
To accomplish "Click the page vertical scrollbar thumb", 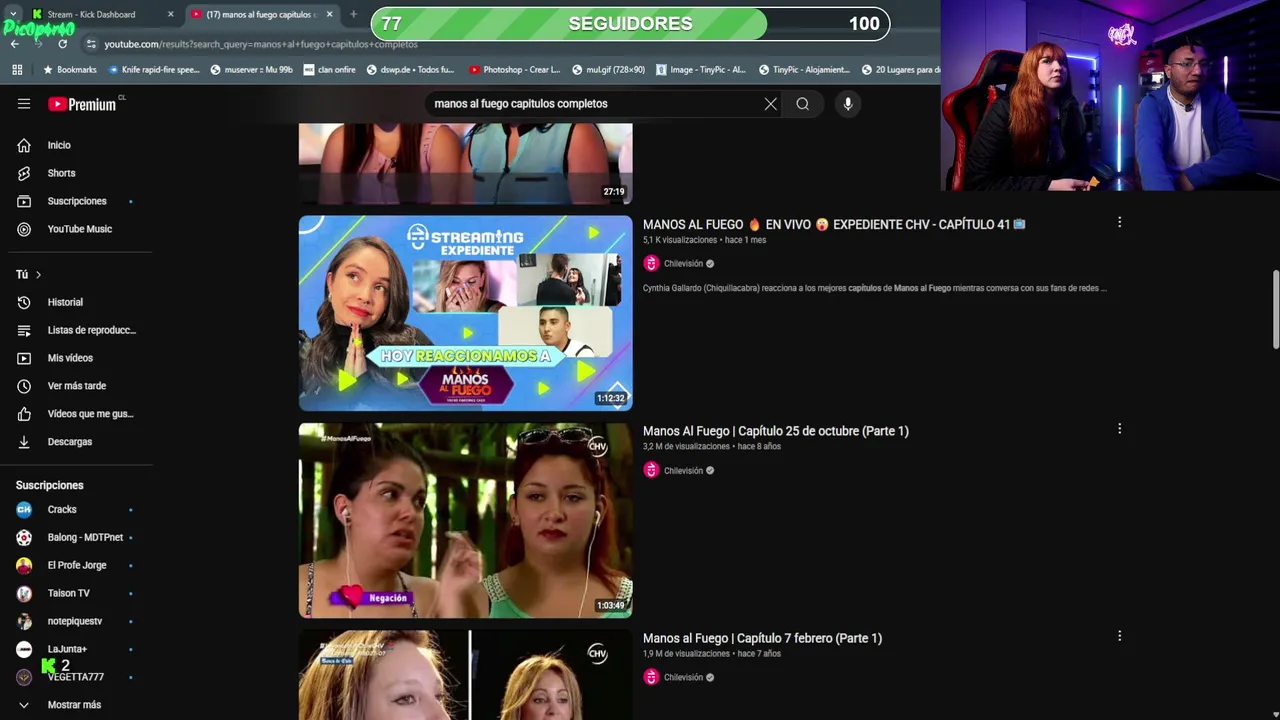I will coord(1275,310).
